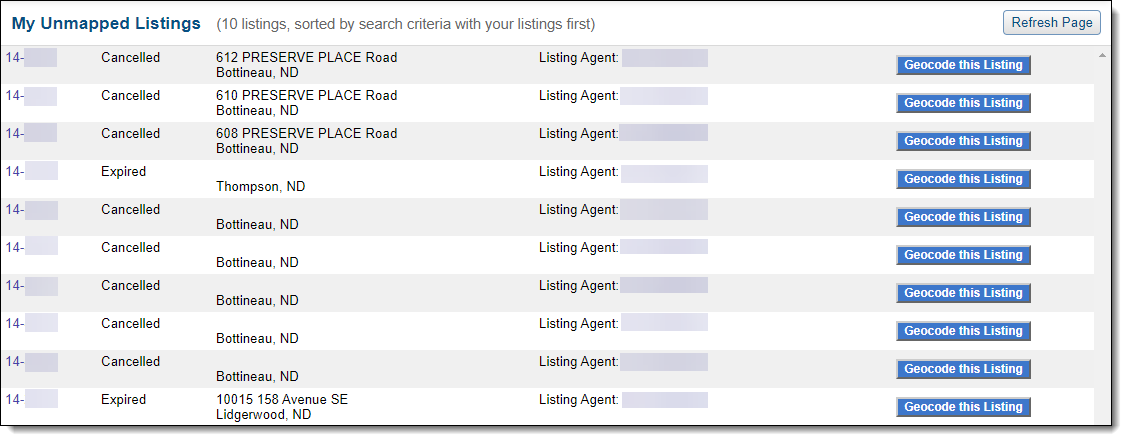Geocode the expired Thompson, ND listing
Viewport: 1127px width, 441px height.
click(963, 179)
